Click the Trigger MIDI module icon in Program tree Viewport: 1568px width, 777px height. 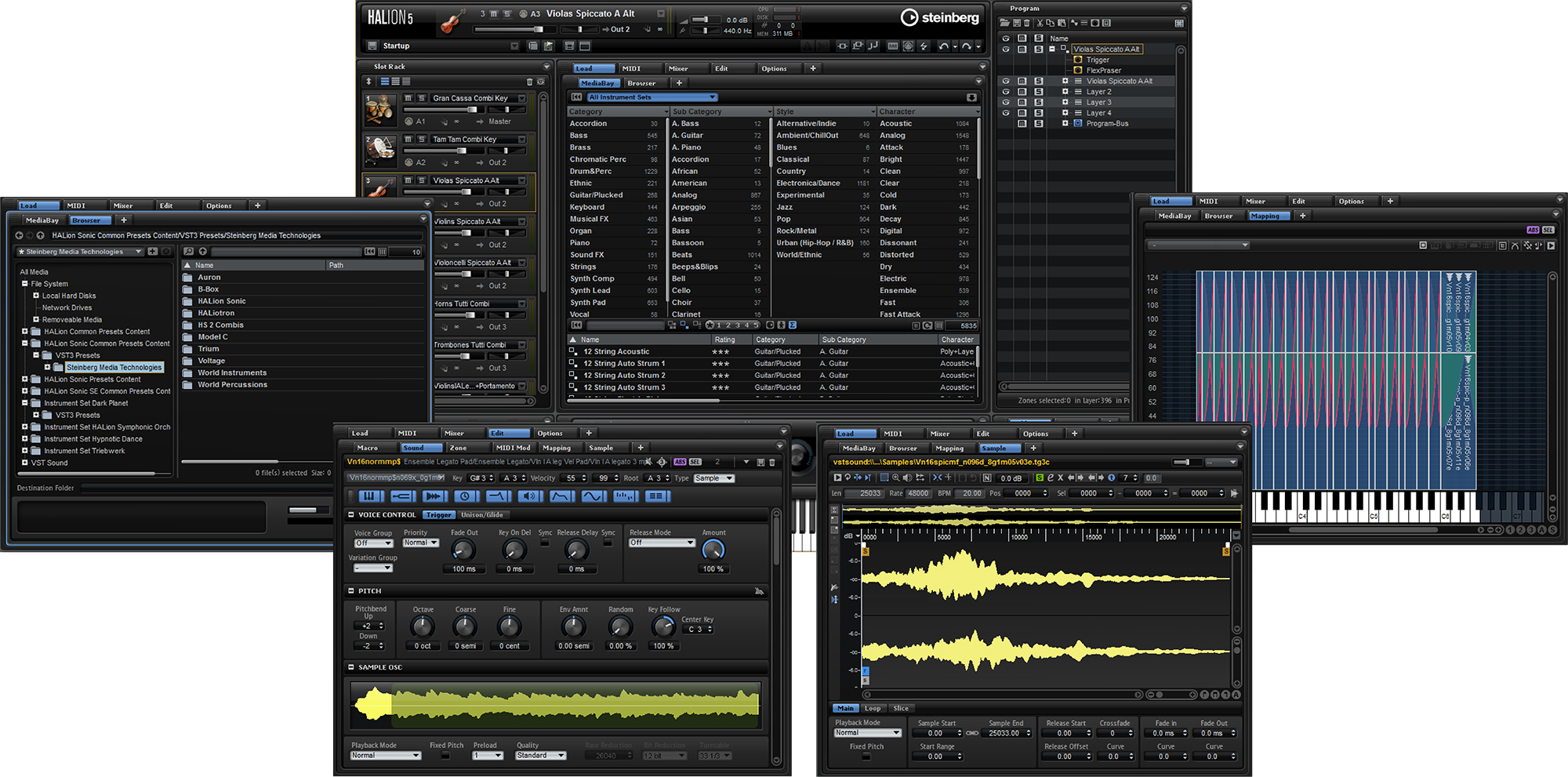click(1078, 60)
